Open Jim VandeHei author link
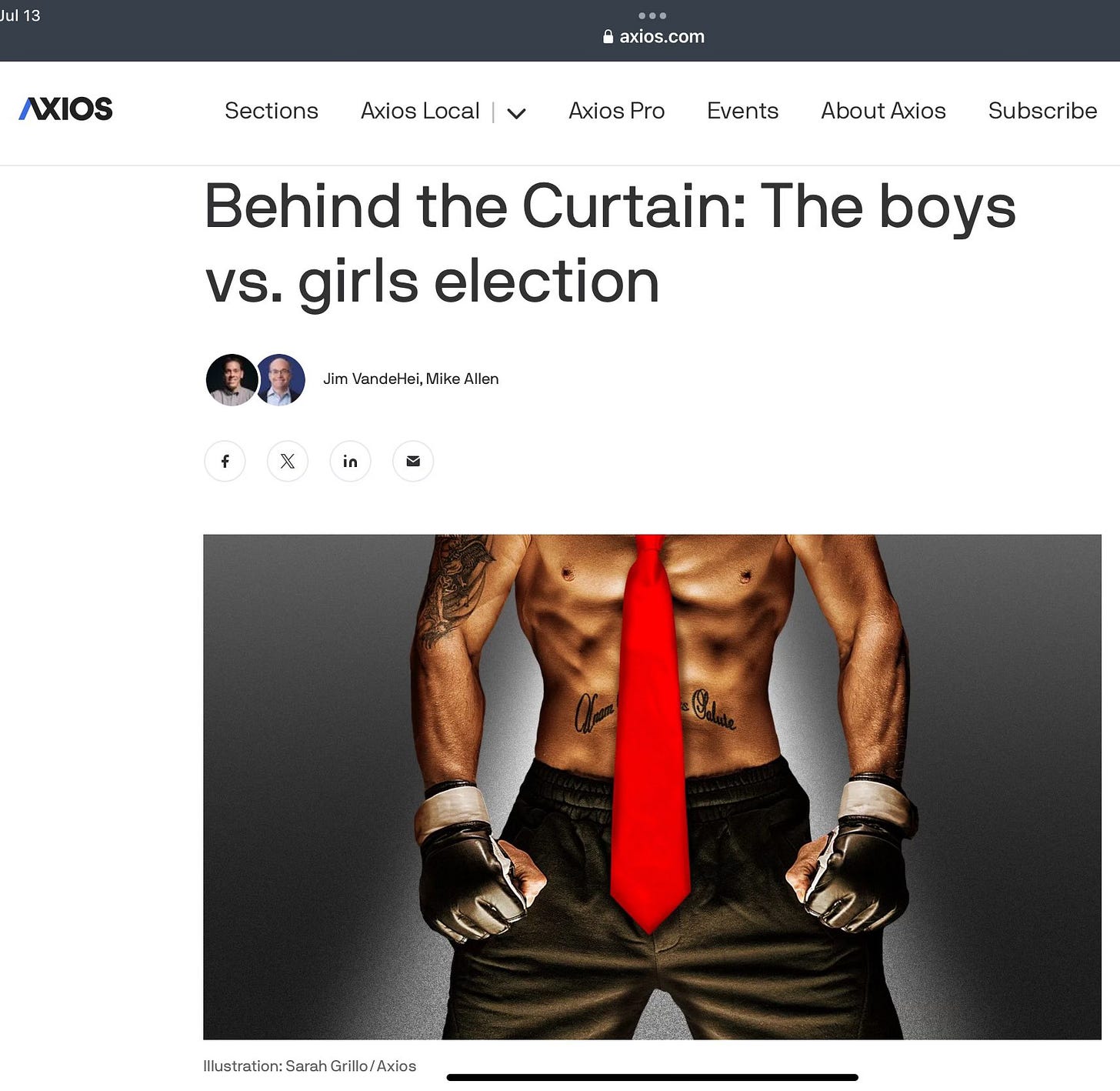The height and width of the screenshot is (1091, 1120). pos(372,379)
